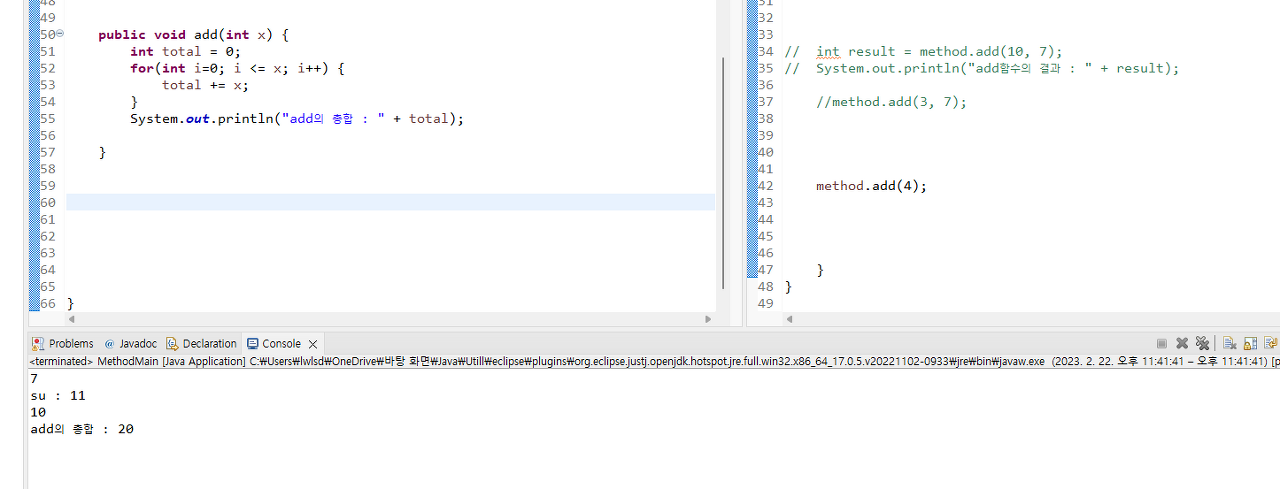Click the 'public void add(int x) {' line
Viewport: 1280px width, 489px height.
pyautogui.click(x=193, y=35)
